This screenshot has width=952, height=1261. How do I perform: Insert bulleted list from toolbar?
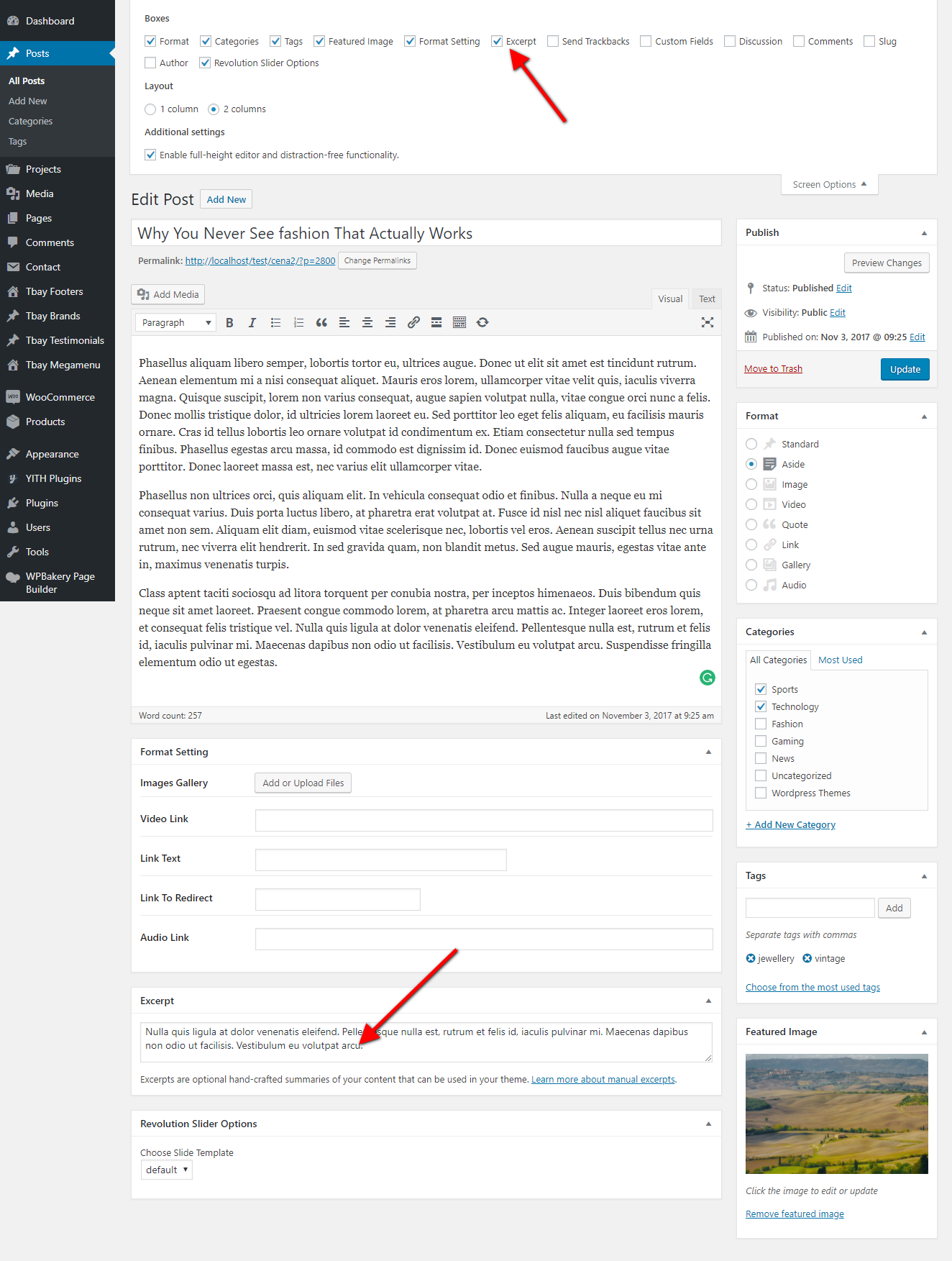[x=275, y=323]
